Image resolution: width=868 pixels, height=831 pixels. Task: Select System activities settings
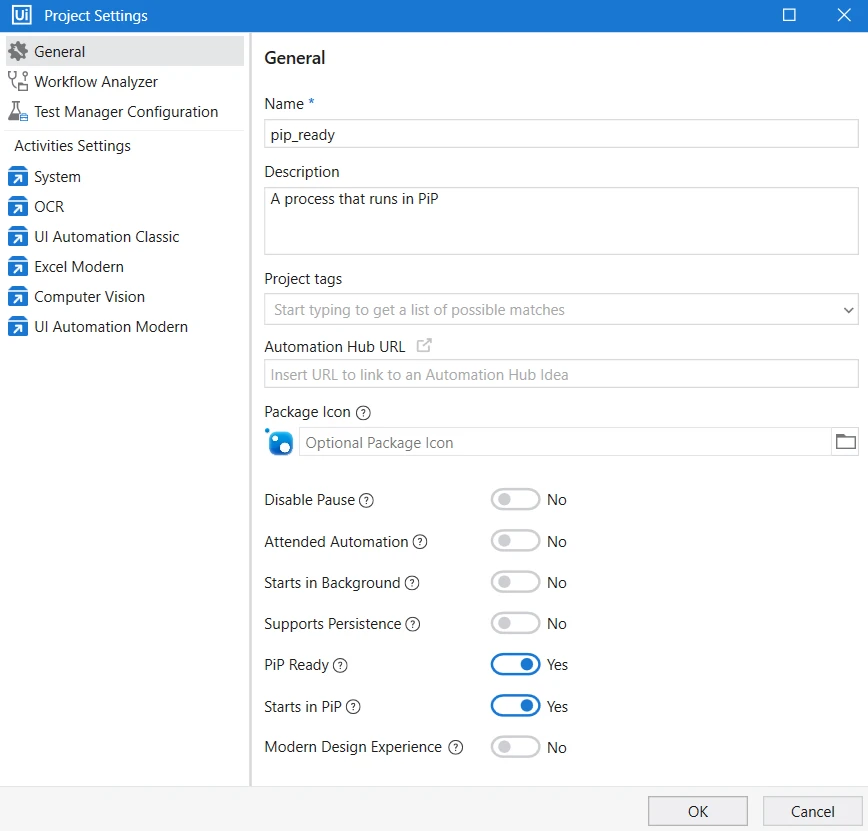coord(125,177)
